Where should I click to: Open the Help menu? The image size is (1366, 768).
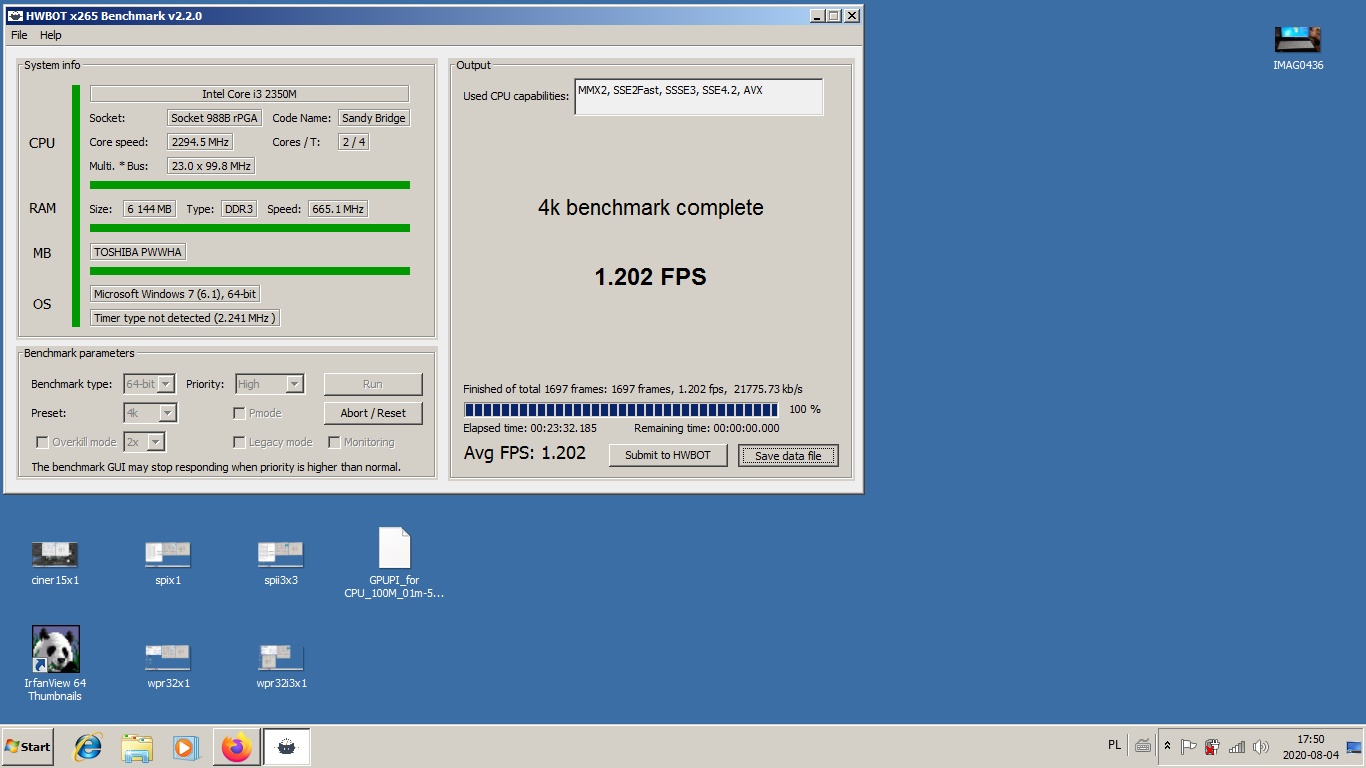point(51,35)
